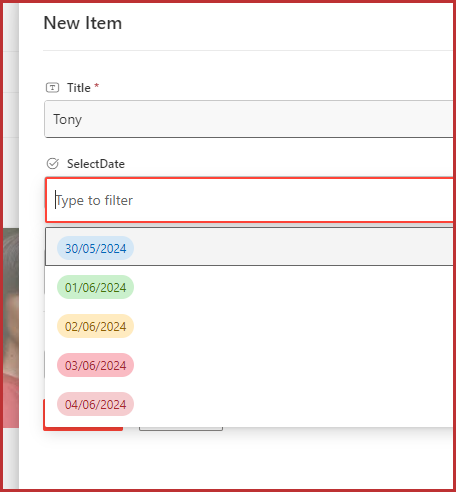Click the text-field icon beside Title
456x492 pixels.
pos(52,88)
